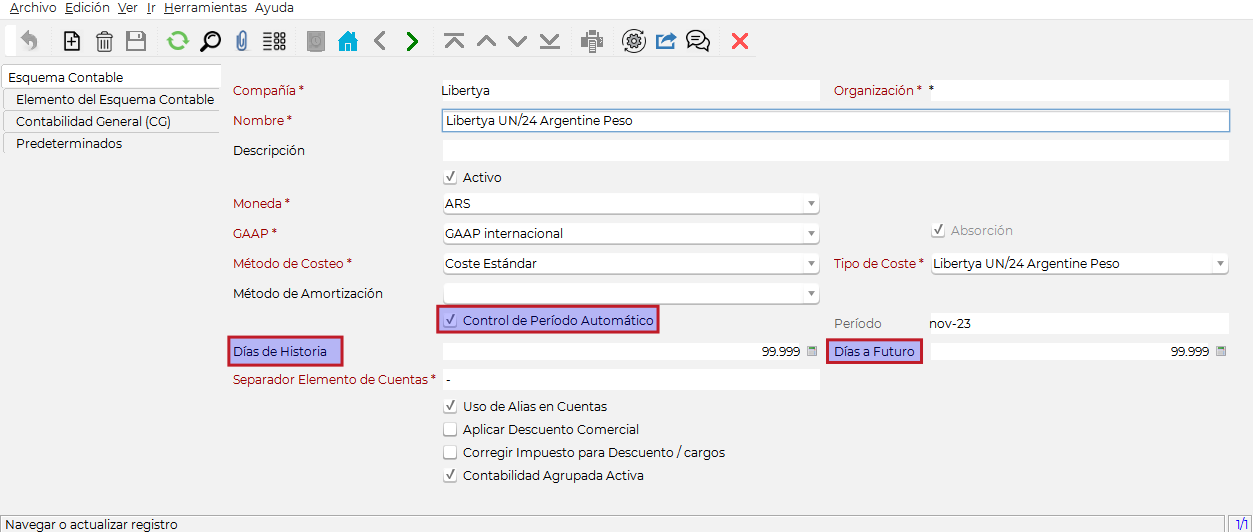
Task: Open the Moneda dropdown
Action: pos(811,204)
